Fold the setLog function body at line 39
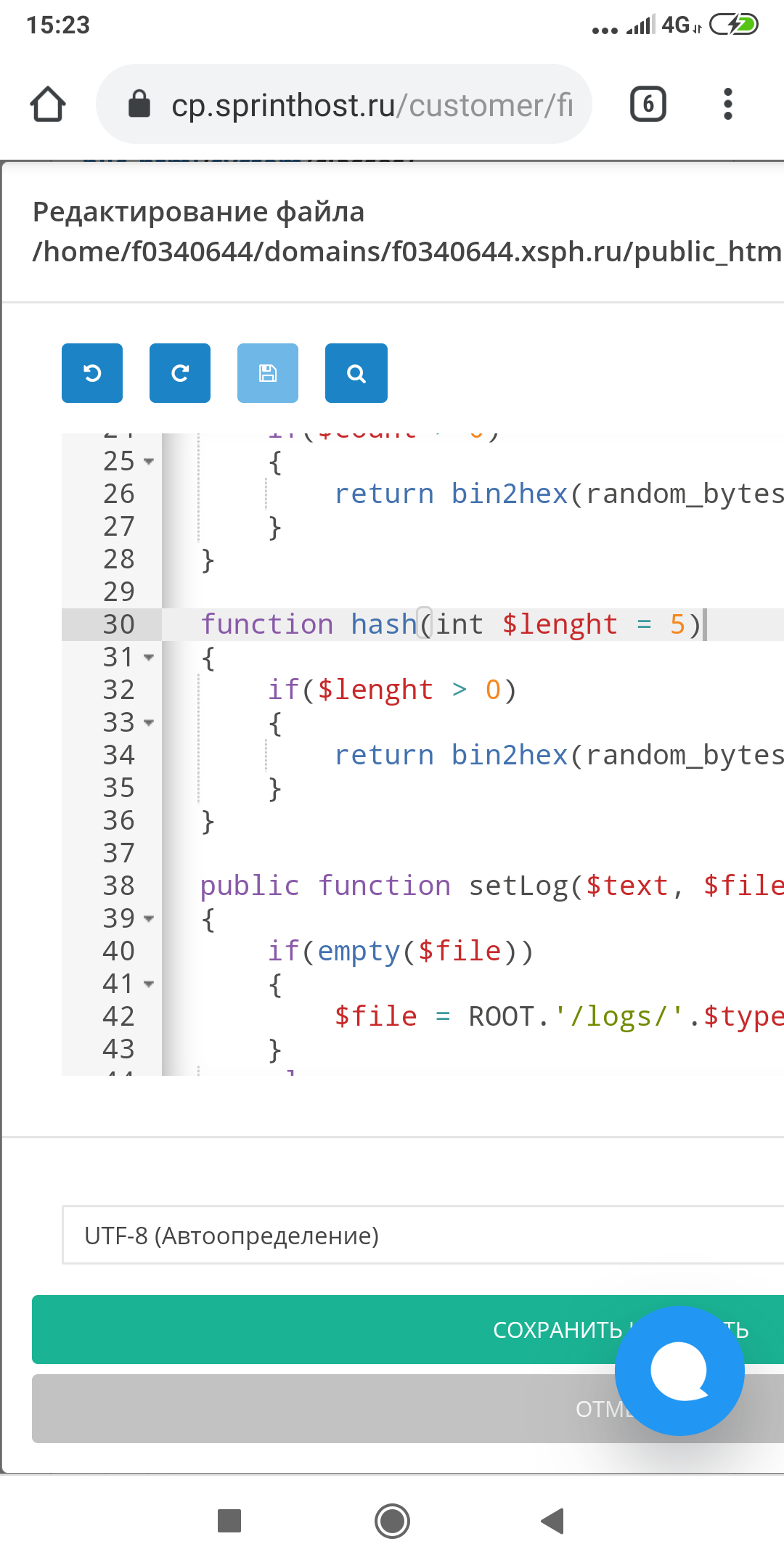This screenshot has width=784, height=1568. (149, 919)
